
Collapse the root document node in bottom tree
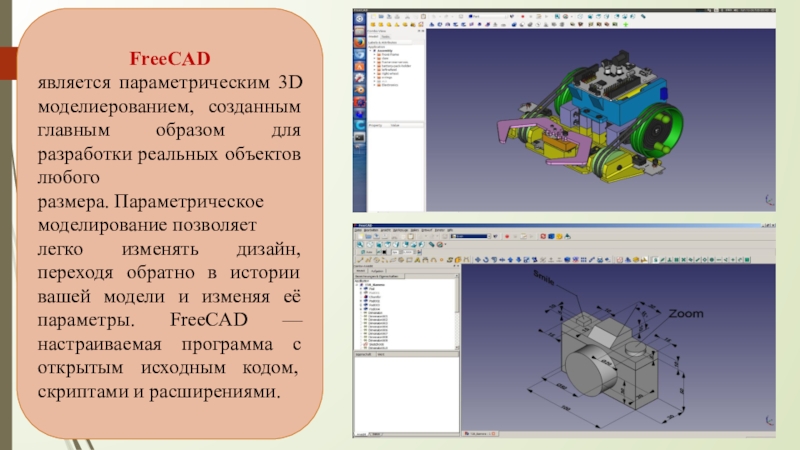[357, 285]
